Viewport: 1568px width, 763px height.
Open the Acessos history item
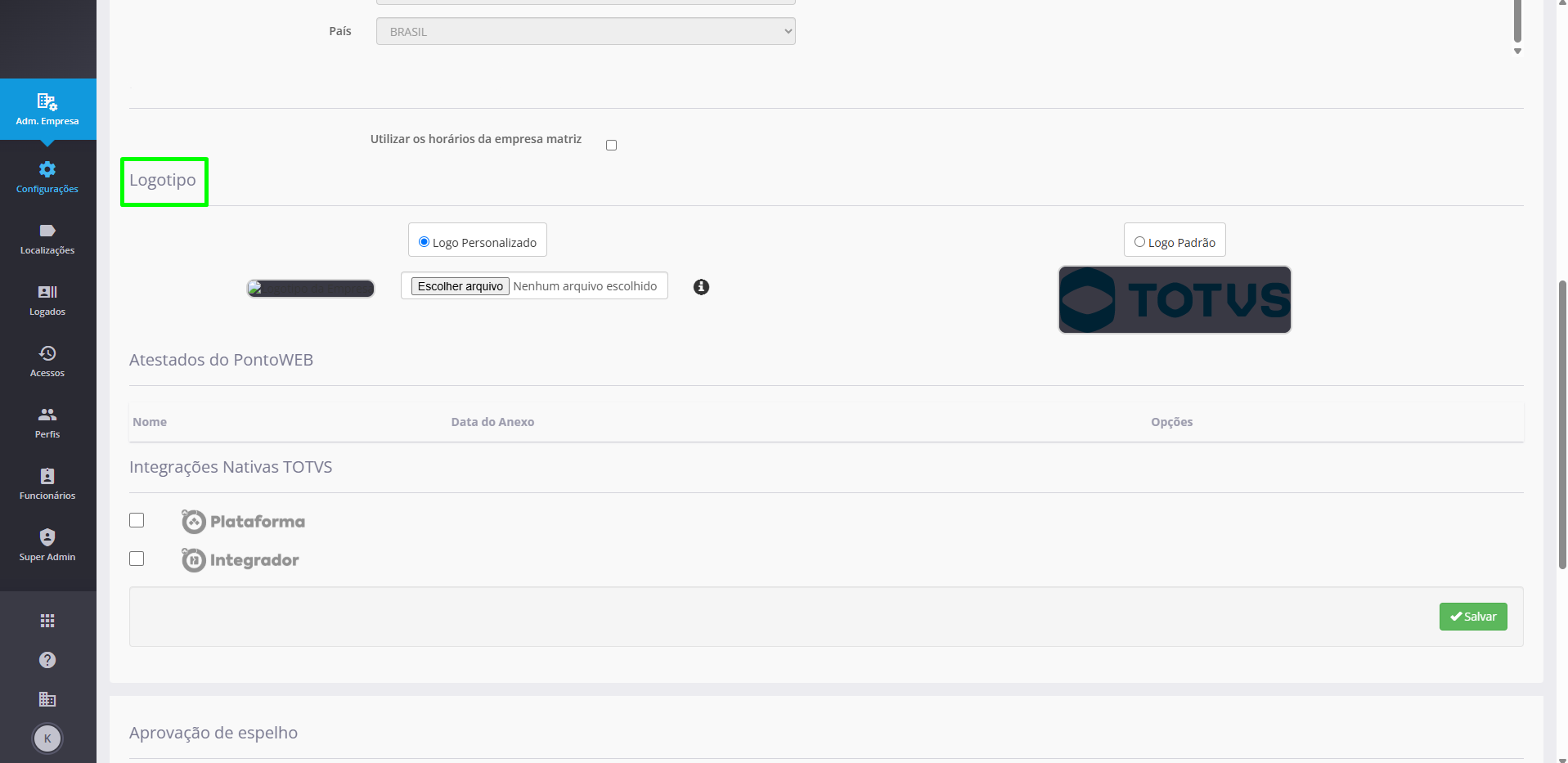pyautogui.click(x=47, y=361)
